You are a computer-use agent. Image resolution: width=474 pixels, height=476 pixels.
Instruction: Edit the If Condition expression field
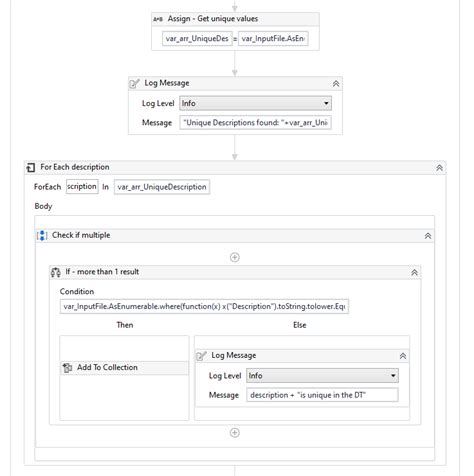[x=204, y=306]
